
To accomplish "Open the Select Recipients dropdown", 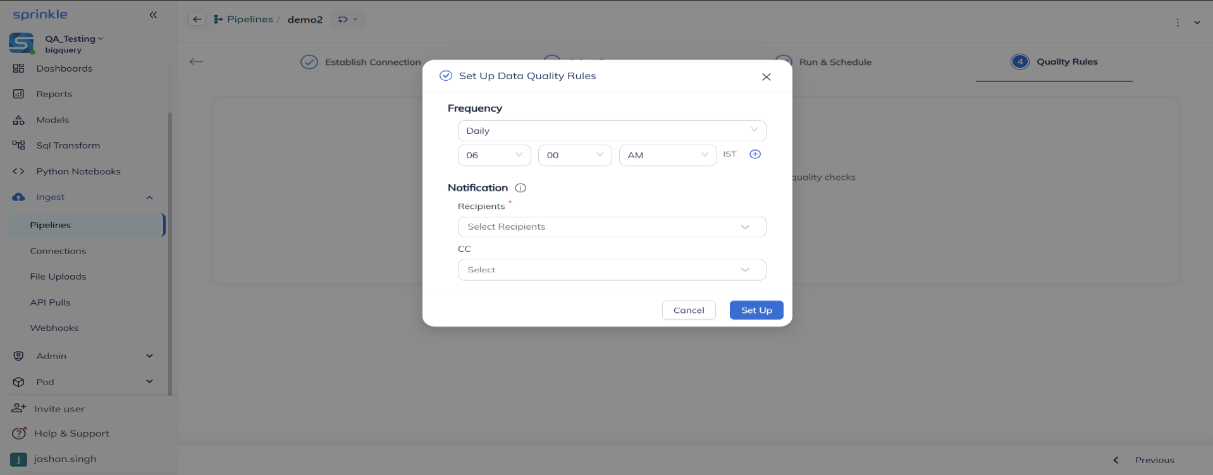I will tap(612, 227).
